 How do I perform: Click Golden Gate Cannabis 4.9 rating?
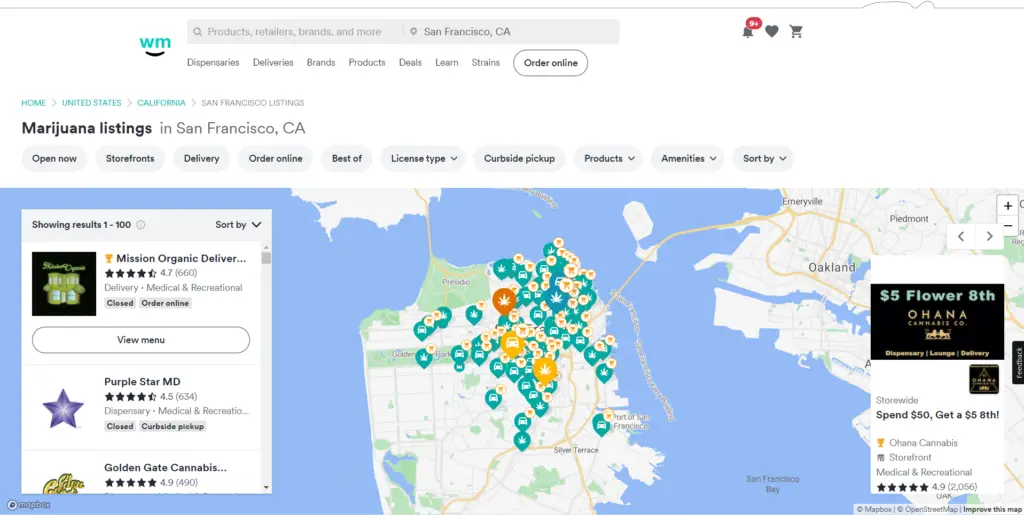pos(150,482)
